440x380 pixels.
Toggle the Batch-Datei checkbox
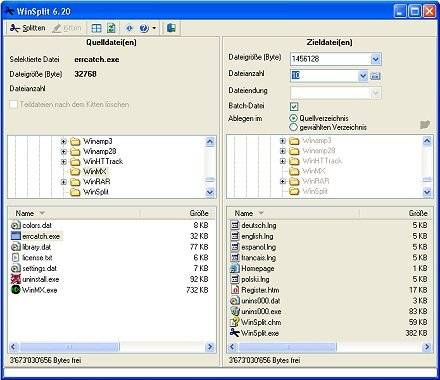coord(294,106)
